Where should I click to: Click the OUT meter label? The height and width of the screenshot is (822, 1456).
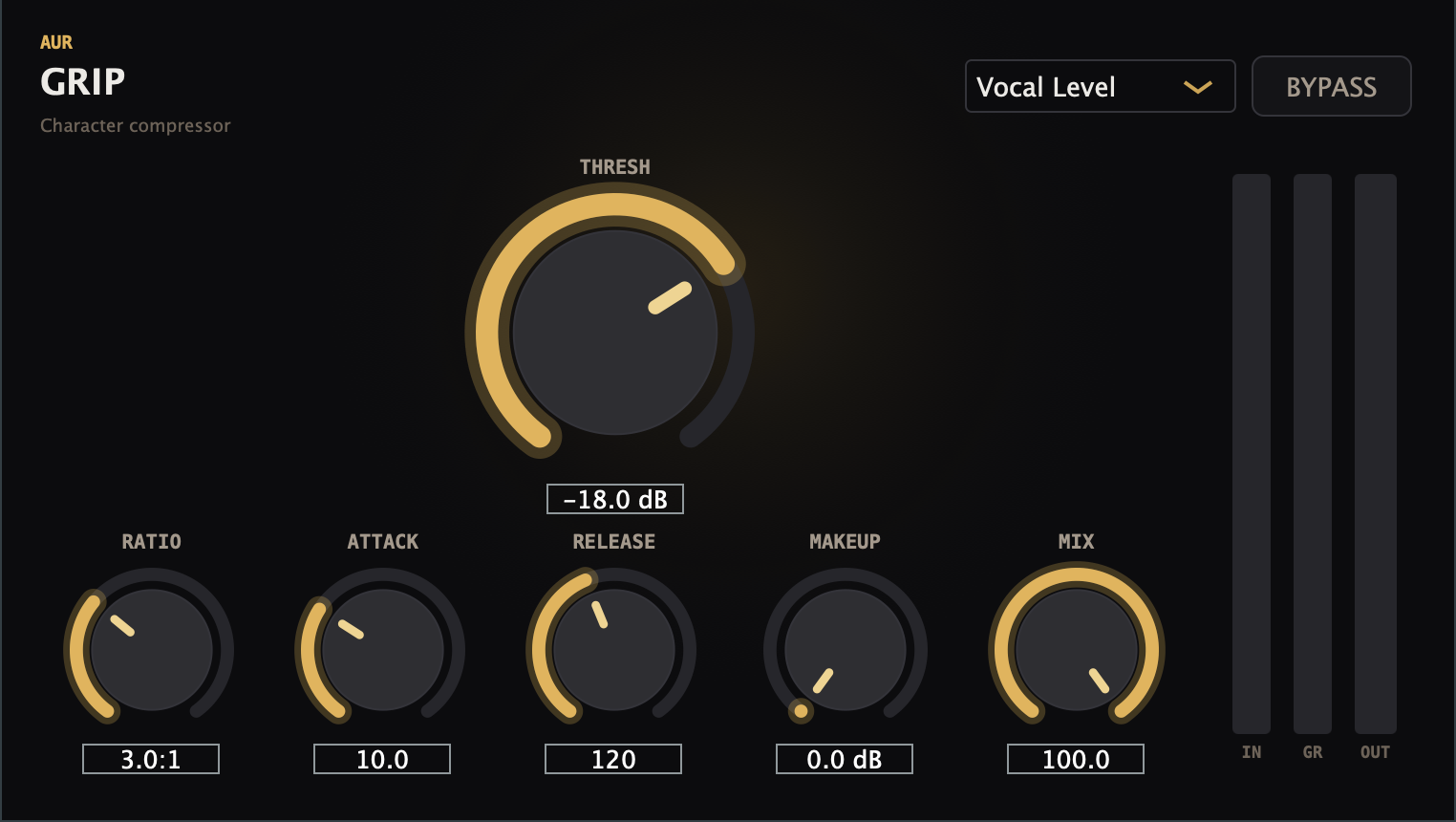point(1376,752)
